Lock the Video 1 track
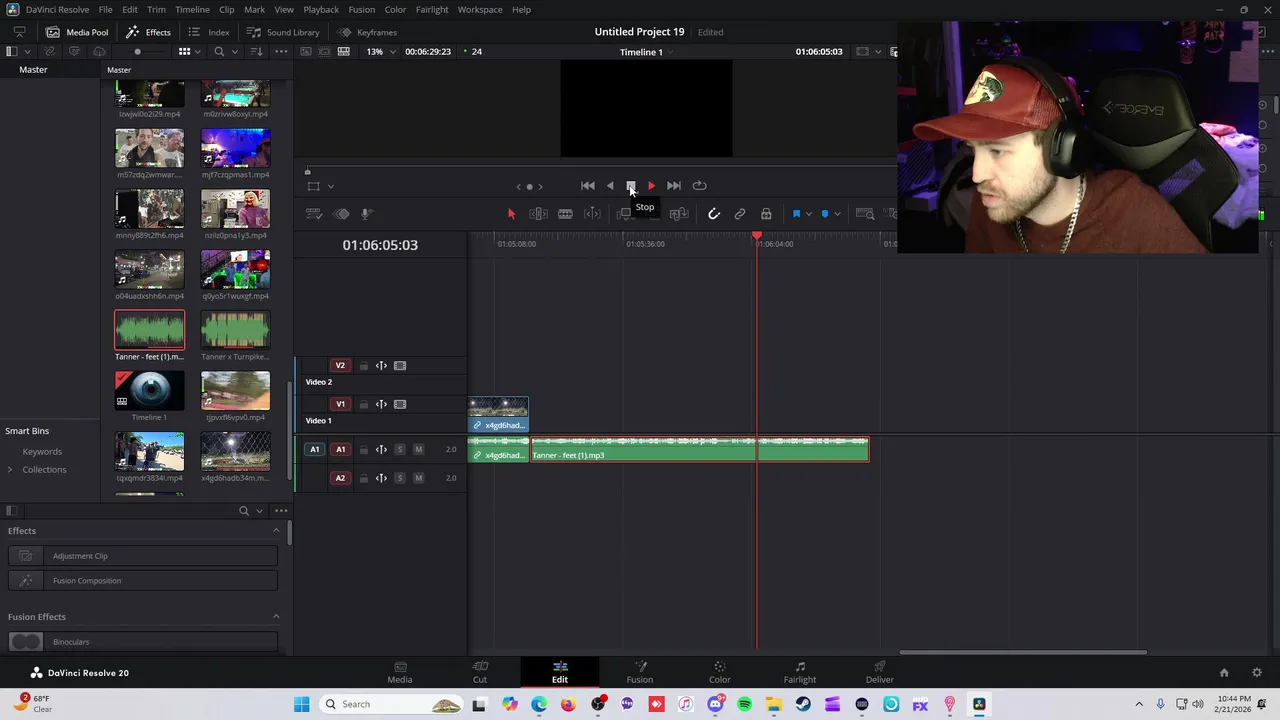The width and height of the screenshot is (1280, 720). tap(364, 404)
